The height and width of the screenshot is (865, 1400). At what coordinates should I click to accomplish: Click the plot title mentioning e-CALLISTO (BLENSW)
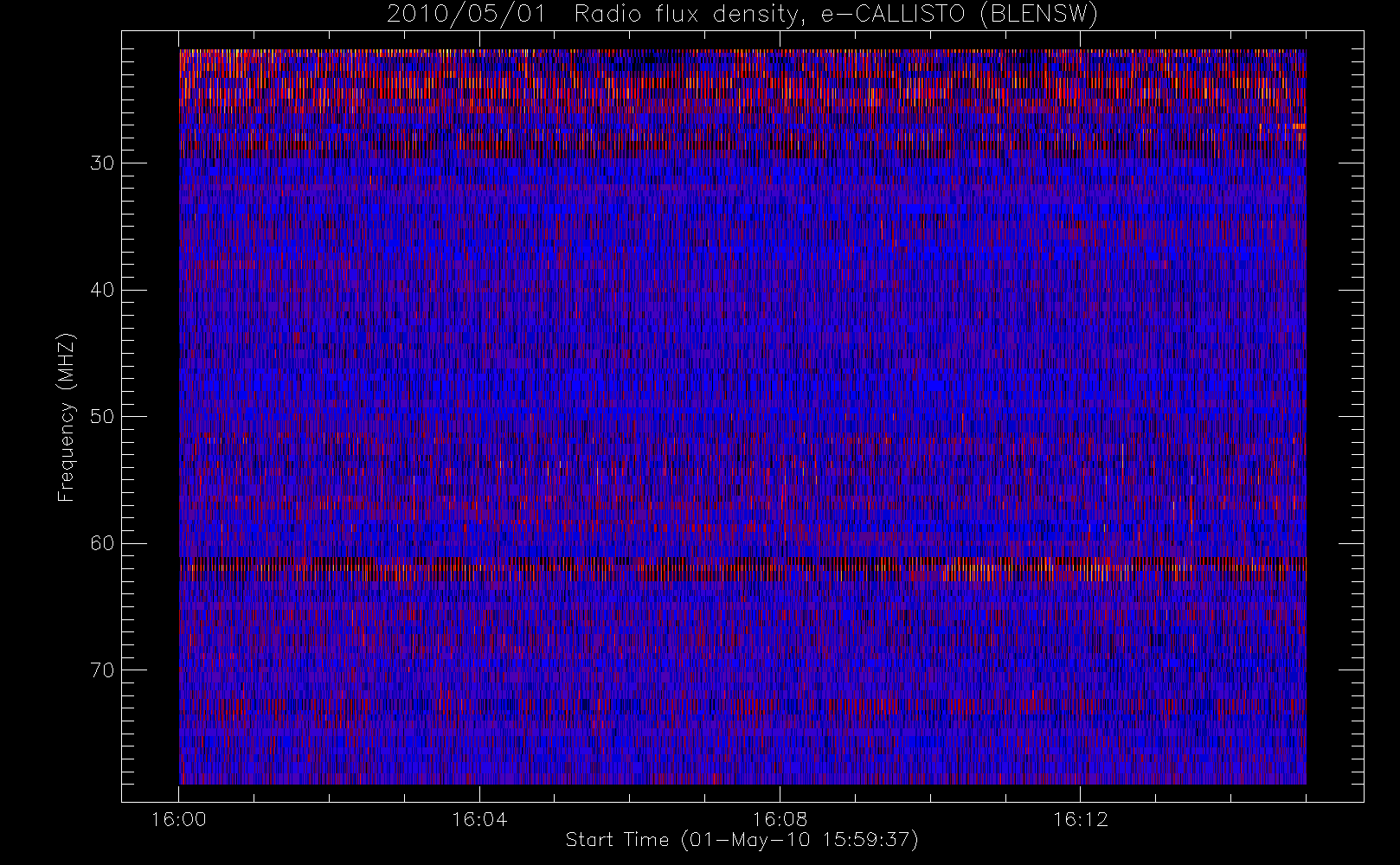coord(742,15)
